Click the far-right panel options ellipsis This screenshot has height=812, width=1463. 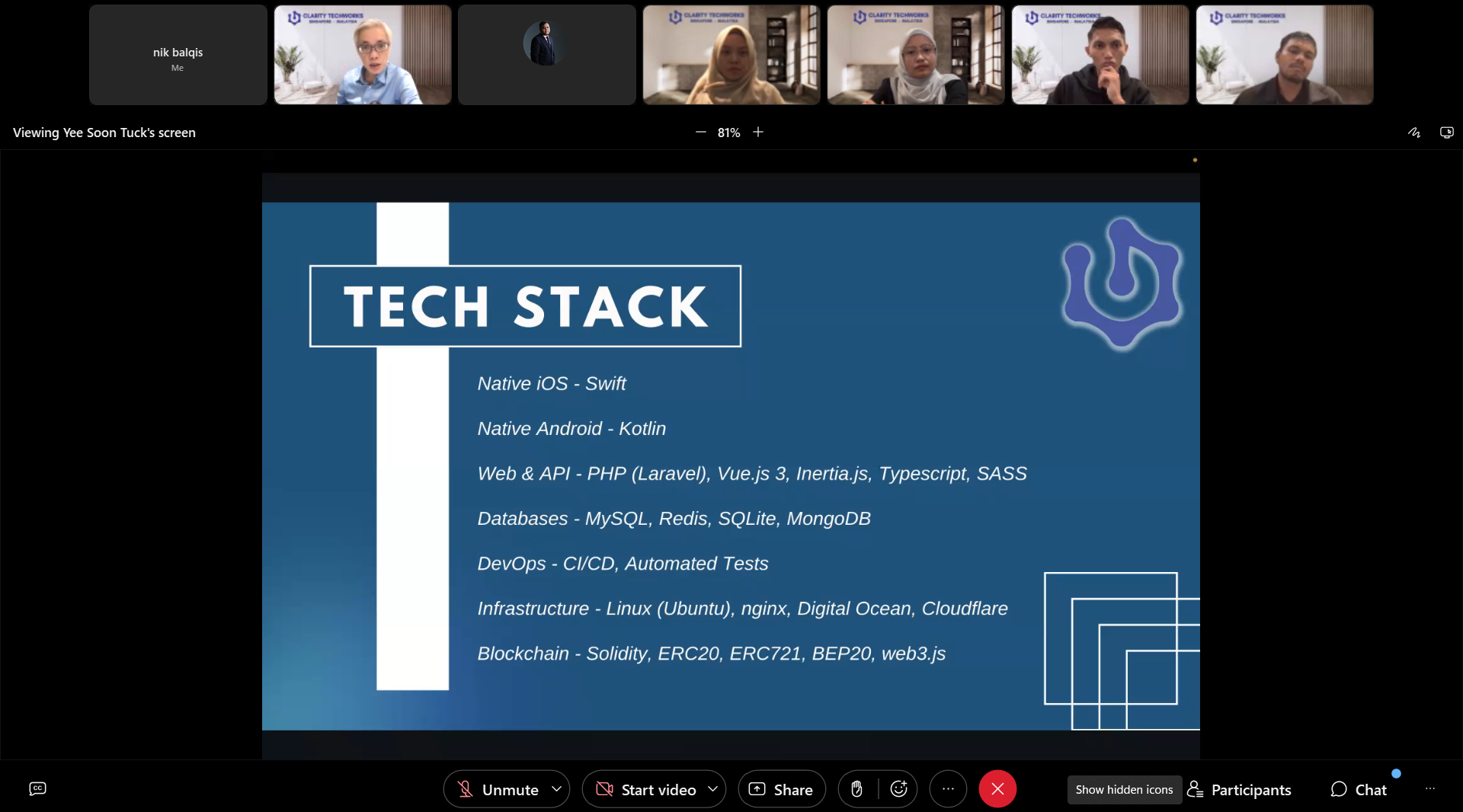(1430, 789)
